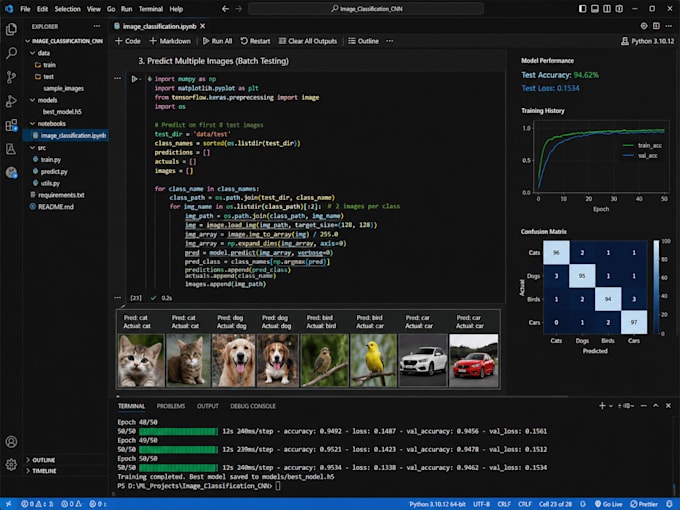Click the yellow bird prediction thumbnail
This screenshot has height=510, width=680.
(373, 360)
